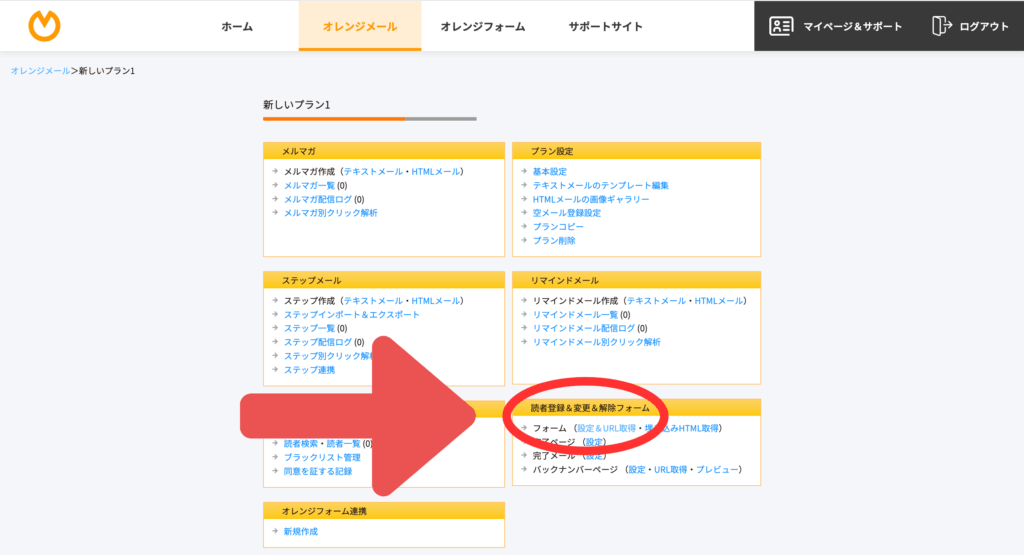Open メルマガ配信ログ
This screenshot has width=1024, height=555.
tap(316, 199)
